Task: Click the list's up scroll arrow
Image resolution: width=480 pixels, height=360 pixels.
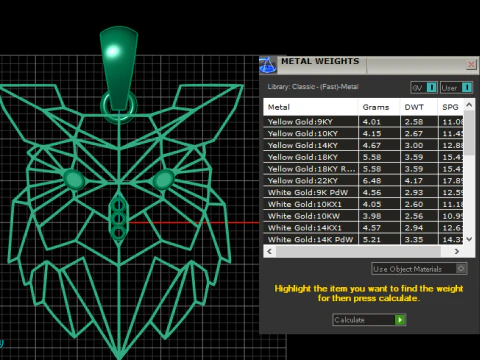Action: tap(469, 105)
